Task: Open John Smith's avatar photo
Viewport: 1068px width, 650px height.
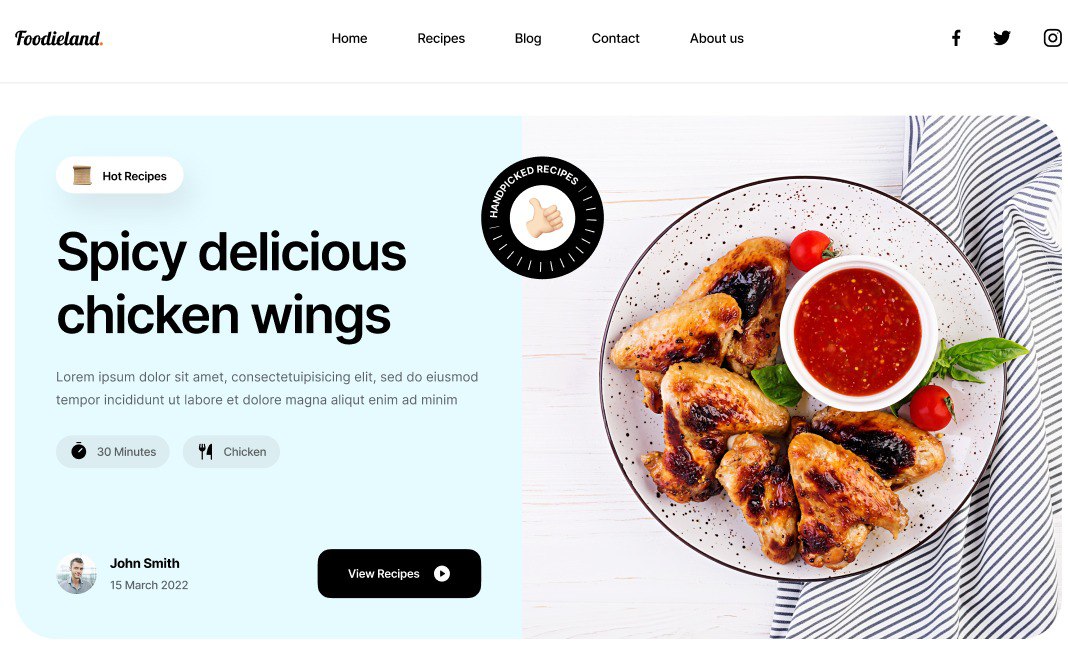Action: (76, 574)
